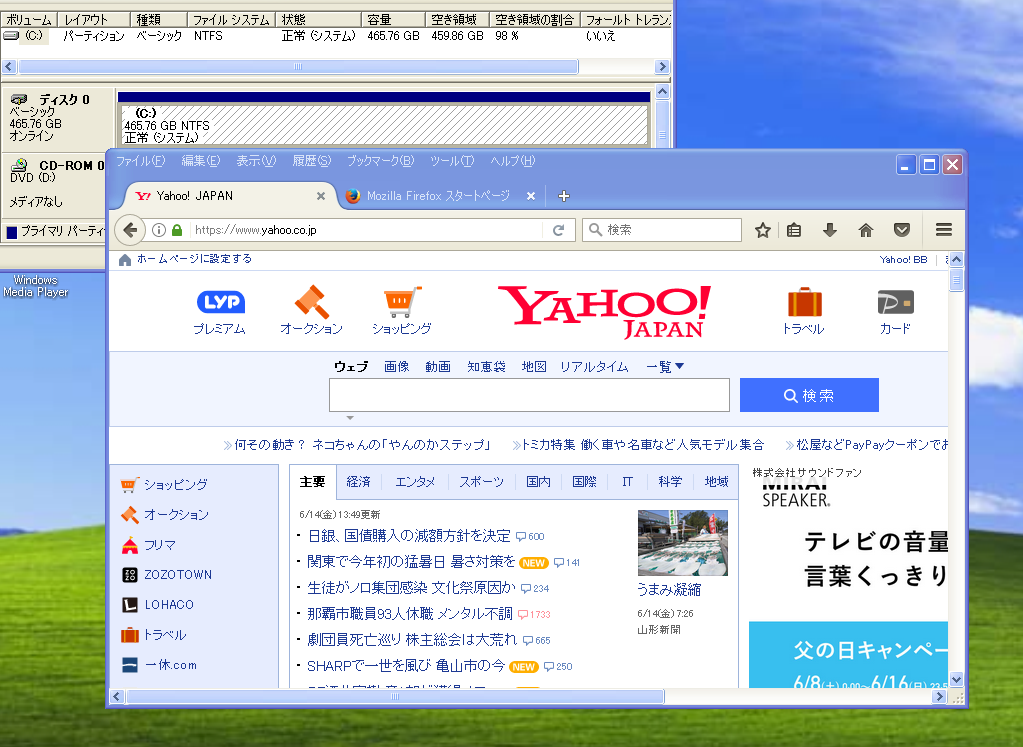Viewport: 1023px width, 747px height.
Task: Save to Pocket toolbar icon
Action: [902, 230]
